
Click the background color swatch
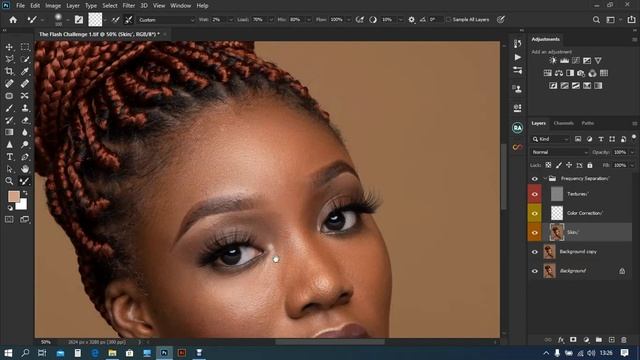coord(22,204)
